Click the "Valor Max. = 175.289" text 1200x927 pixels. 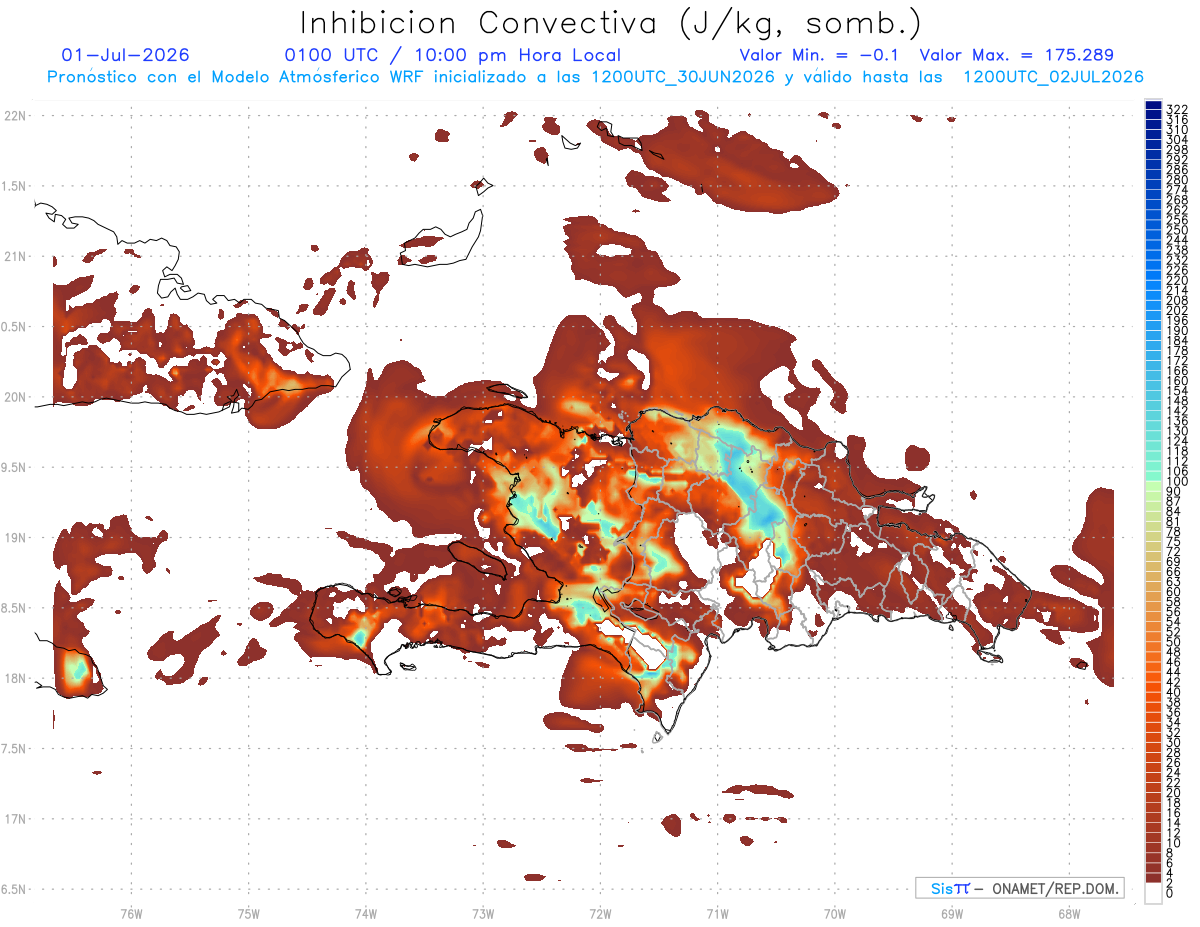coord(1016,56)
